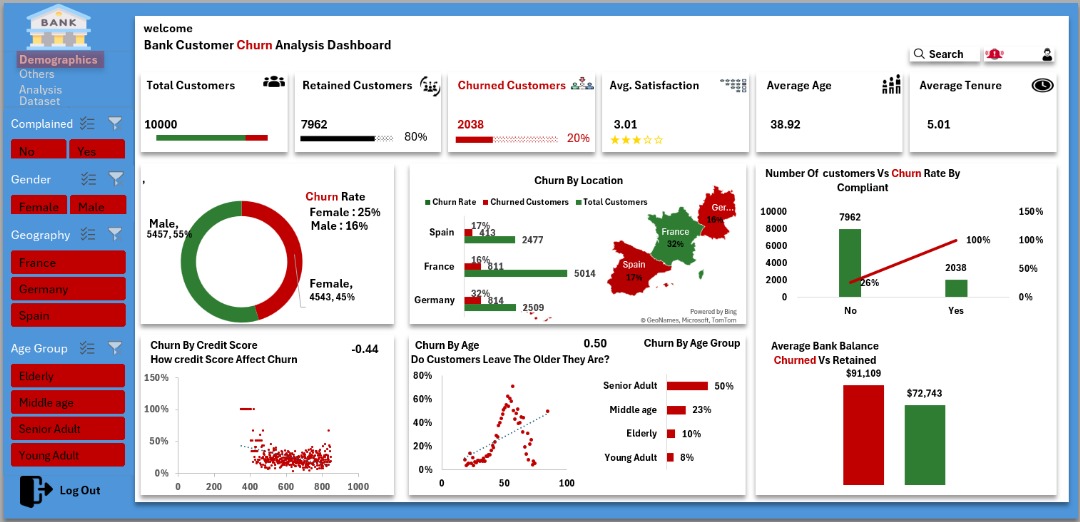
Task: Clear filter icon in Age Group slicer
Action: (x=115, y=348)
